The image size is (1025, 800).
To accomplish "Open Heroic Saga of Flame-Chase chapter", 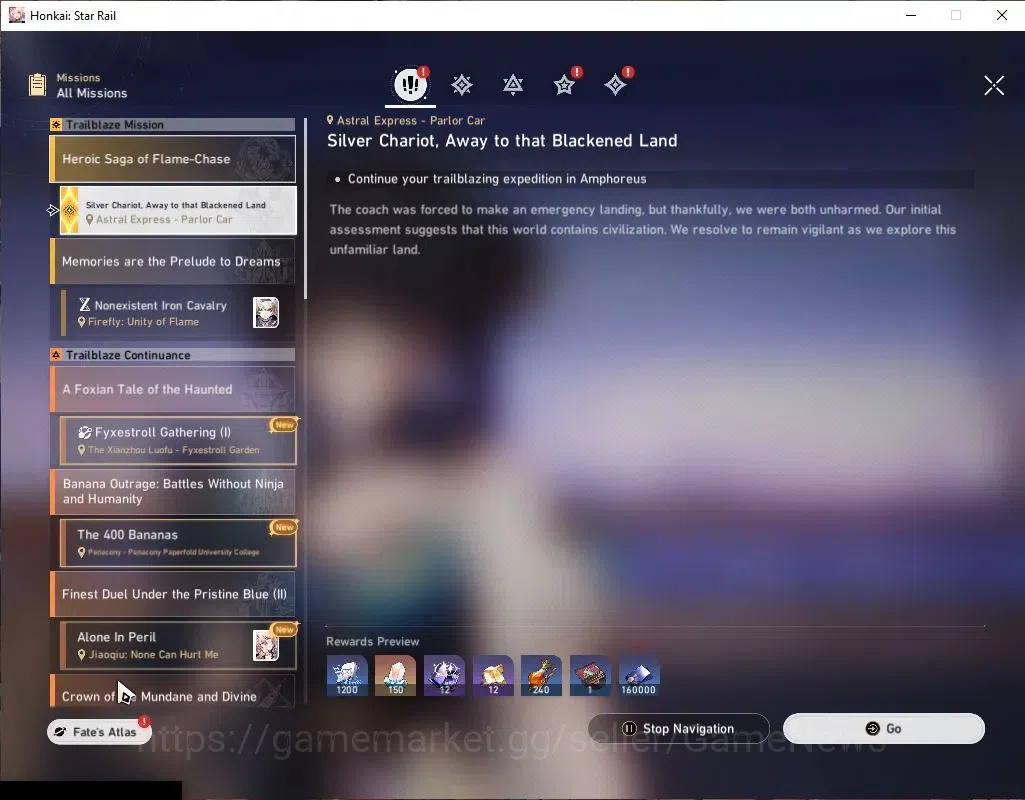I will point(173,159).
